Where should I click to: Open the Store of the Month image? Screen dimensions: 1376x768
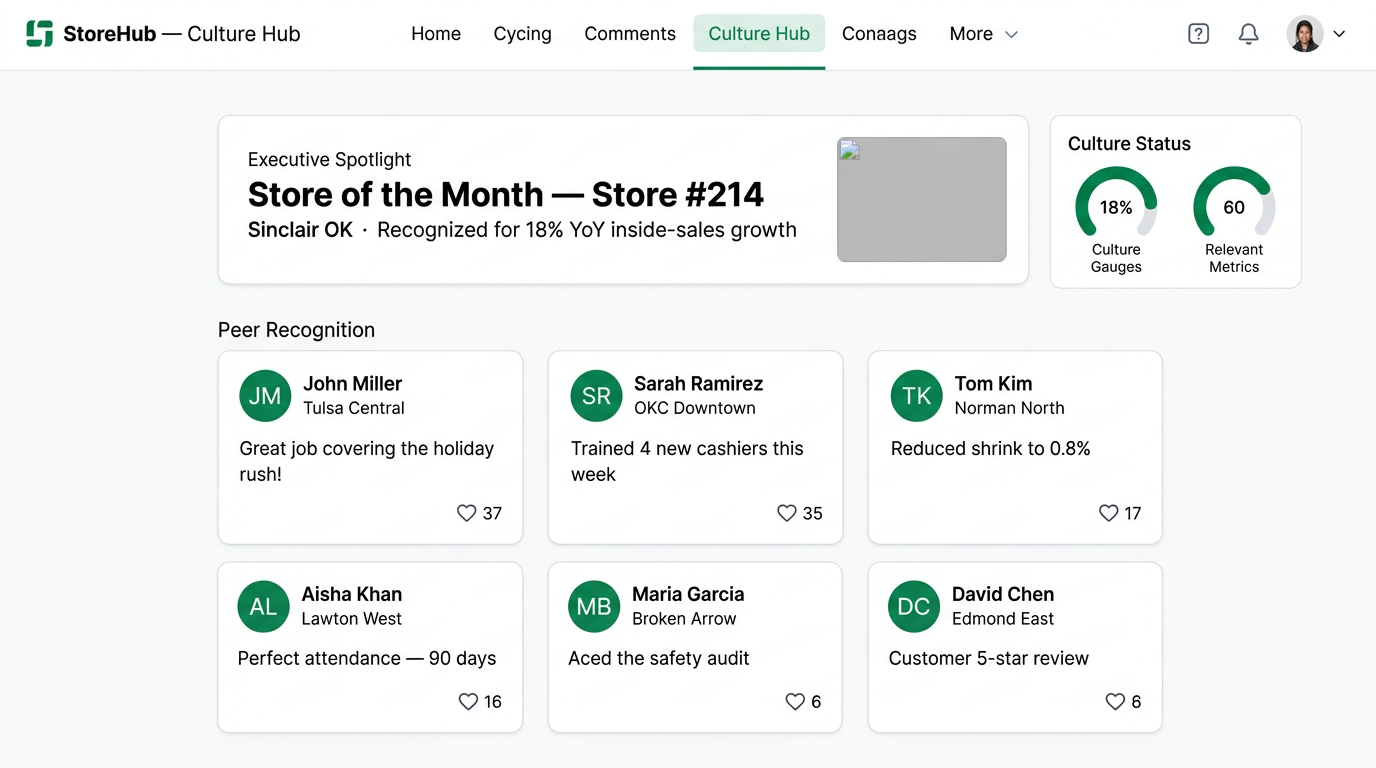[x=922, y=199]
